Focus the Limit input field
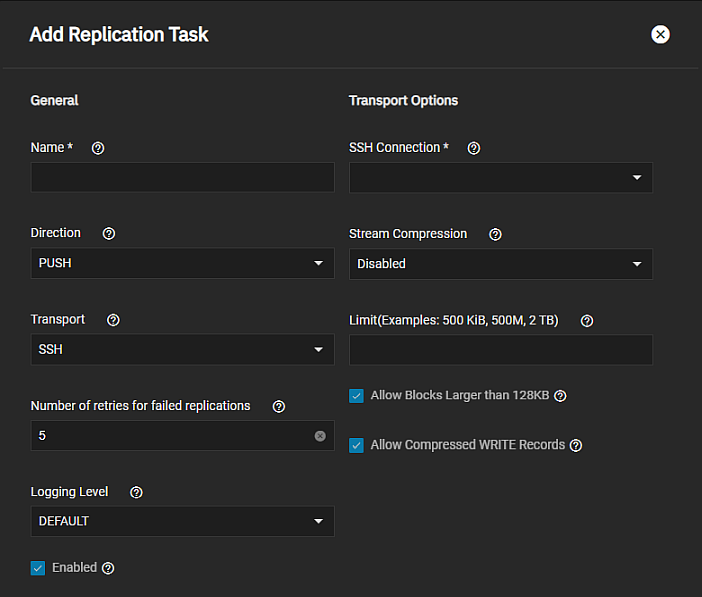702x597 pixels. point(500,350)
